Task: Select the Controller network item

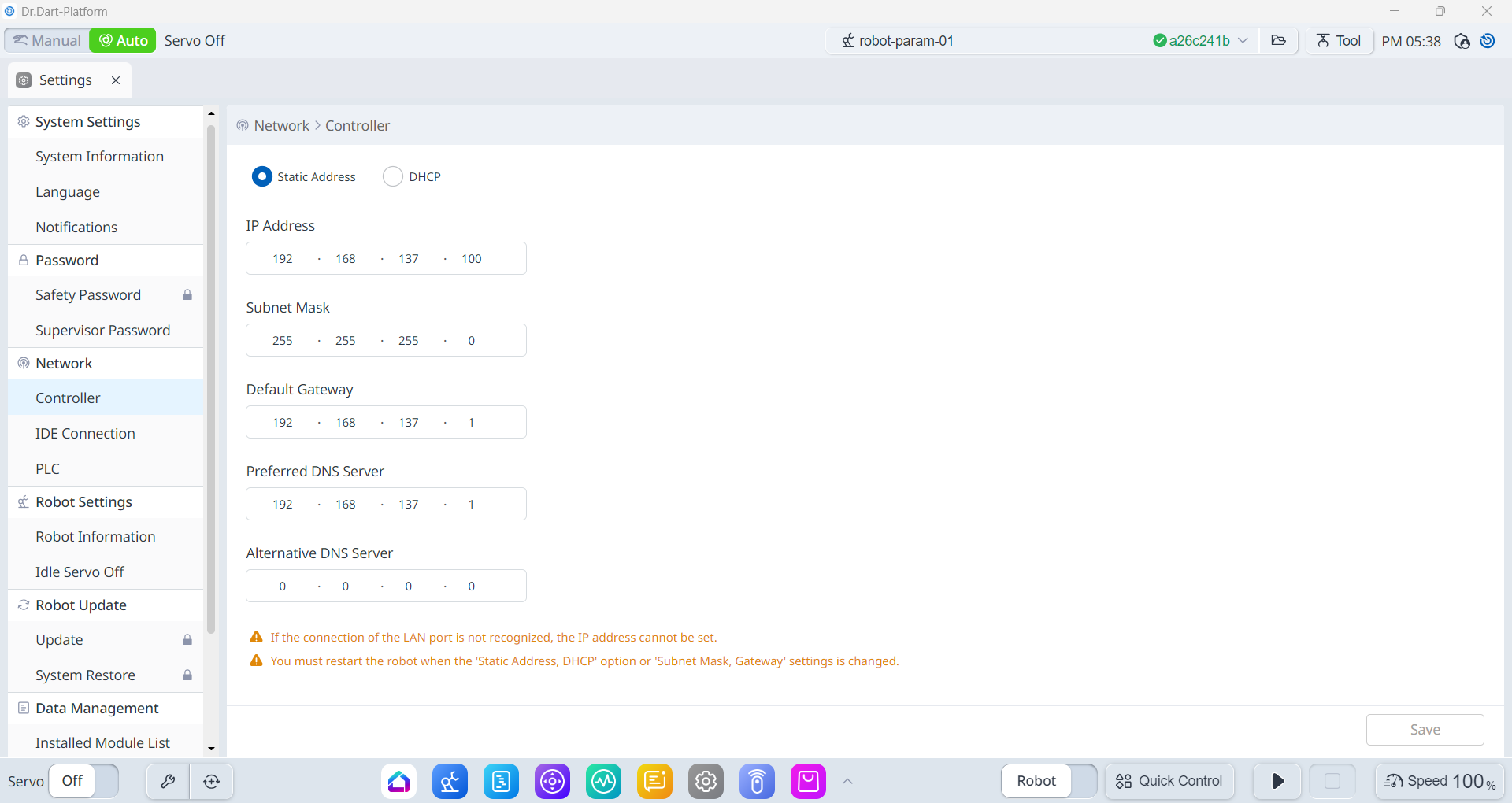Action: point(106,398)
